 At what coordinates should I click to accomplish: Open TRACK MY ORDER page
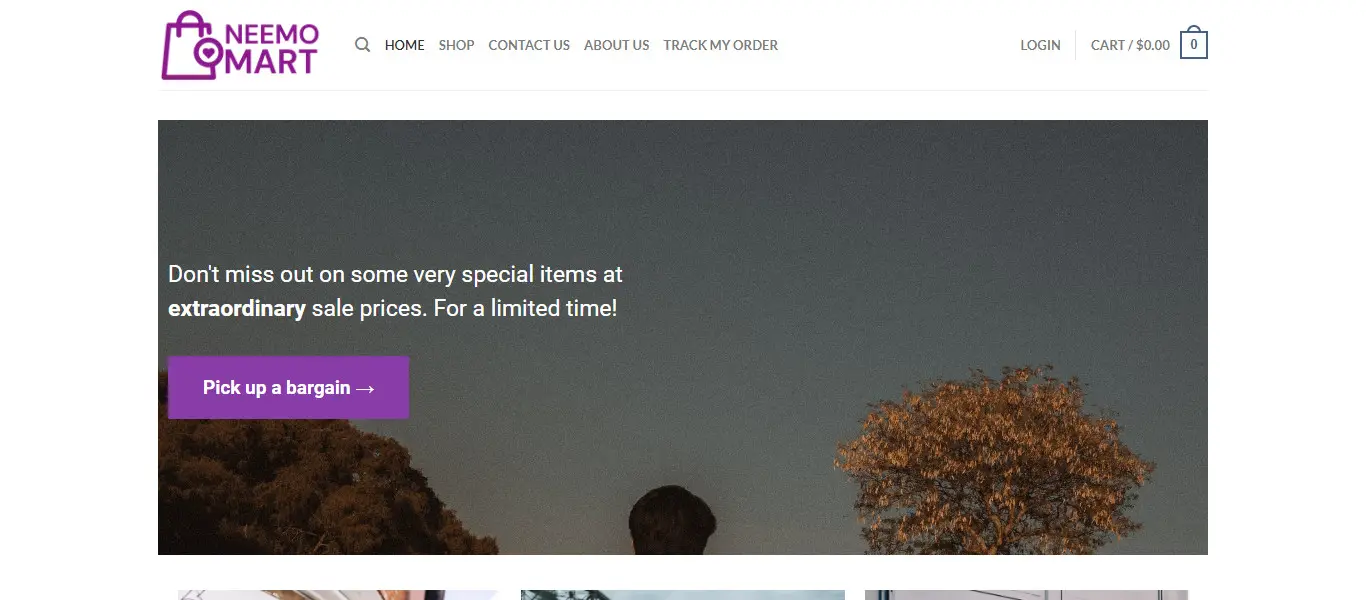click(x=720, y=45)
